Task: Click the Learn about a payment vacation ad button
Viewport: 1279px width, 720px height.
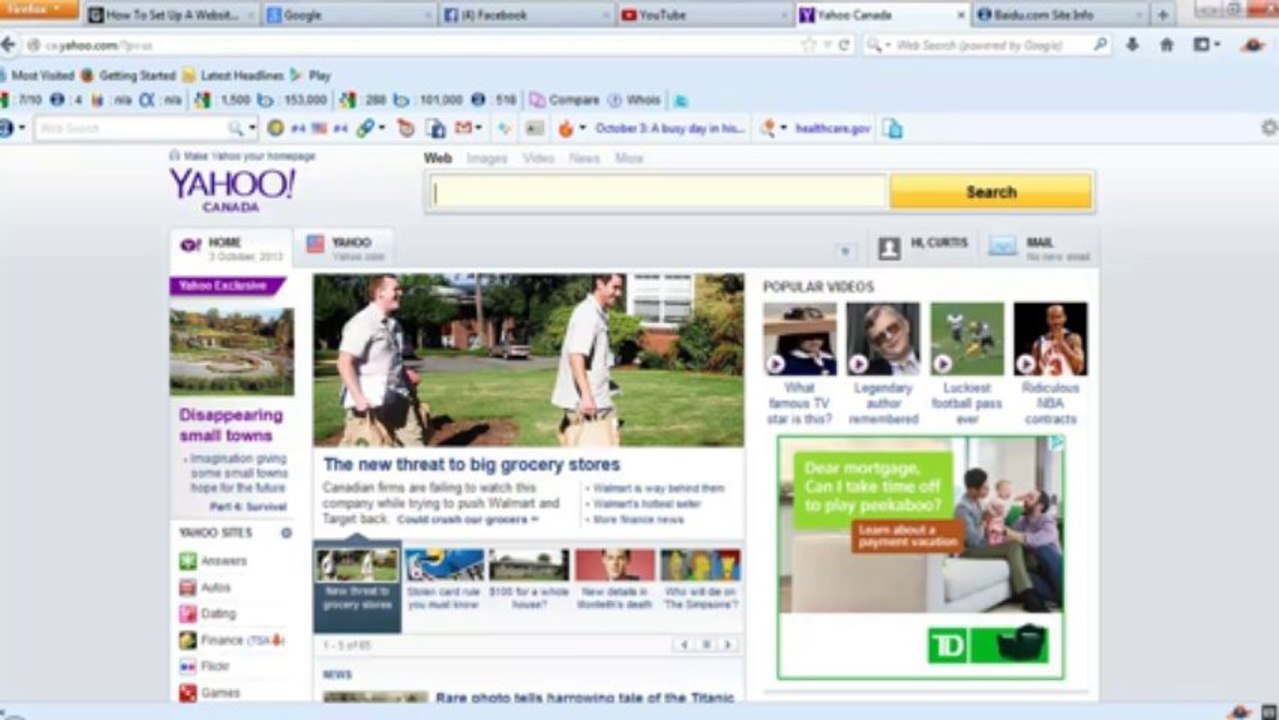Action: click(908, 536)
